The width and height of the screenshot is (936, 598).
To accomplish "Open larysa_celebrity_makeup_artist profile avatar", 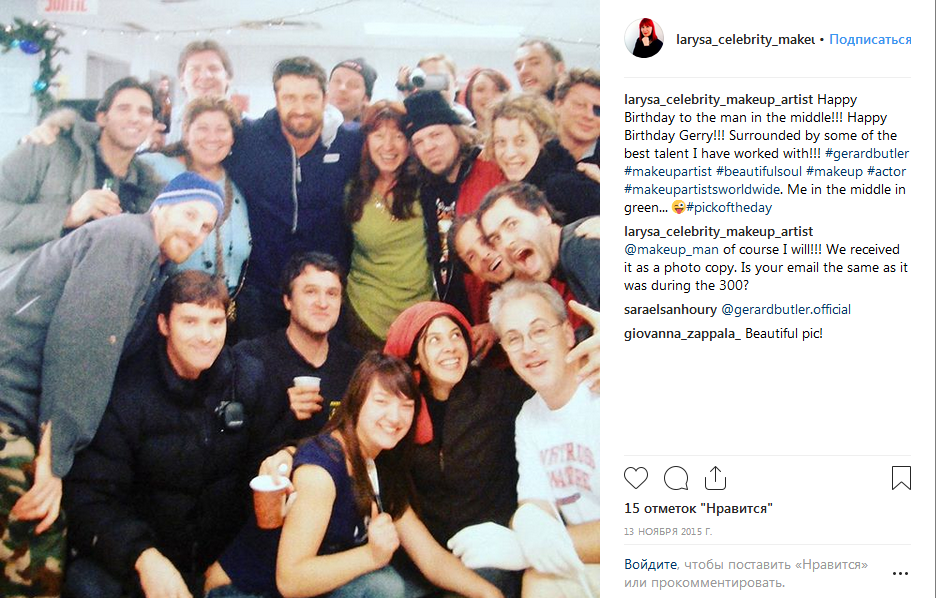I will pos(644,39).
